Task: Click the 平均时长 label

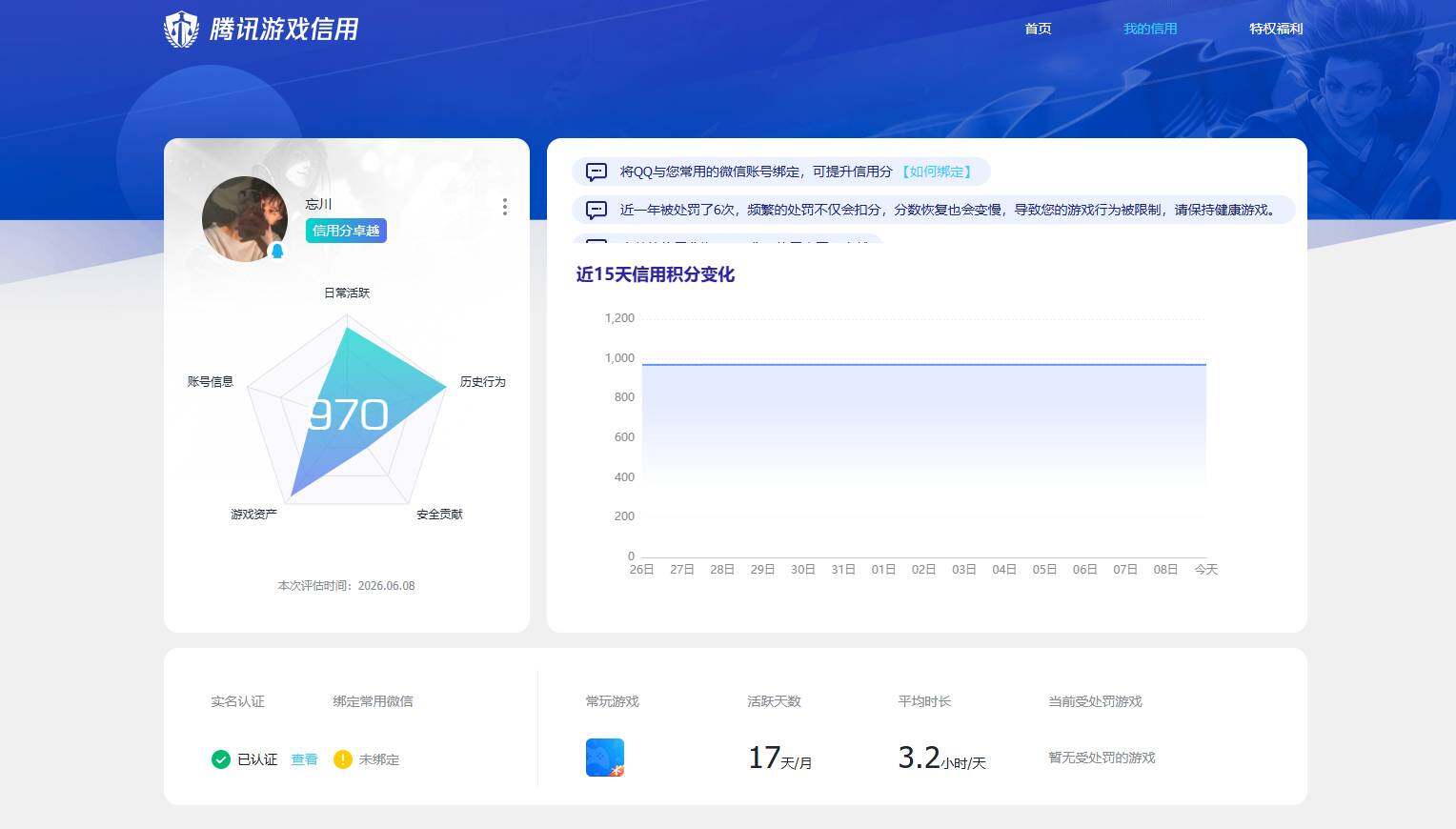Action: 924,701
